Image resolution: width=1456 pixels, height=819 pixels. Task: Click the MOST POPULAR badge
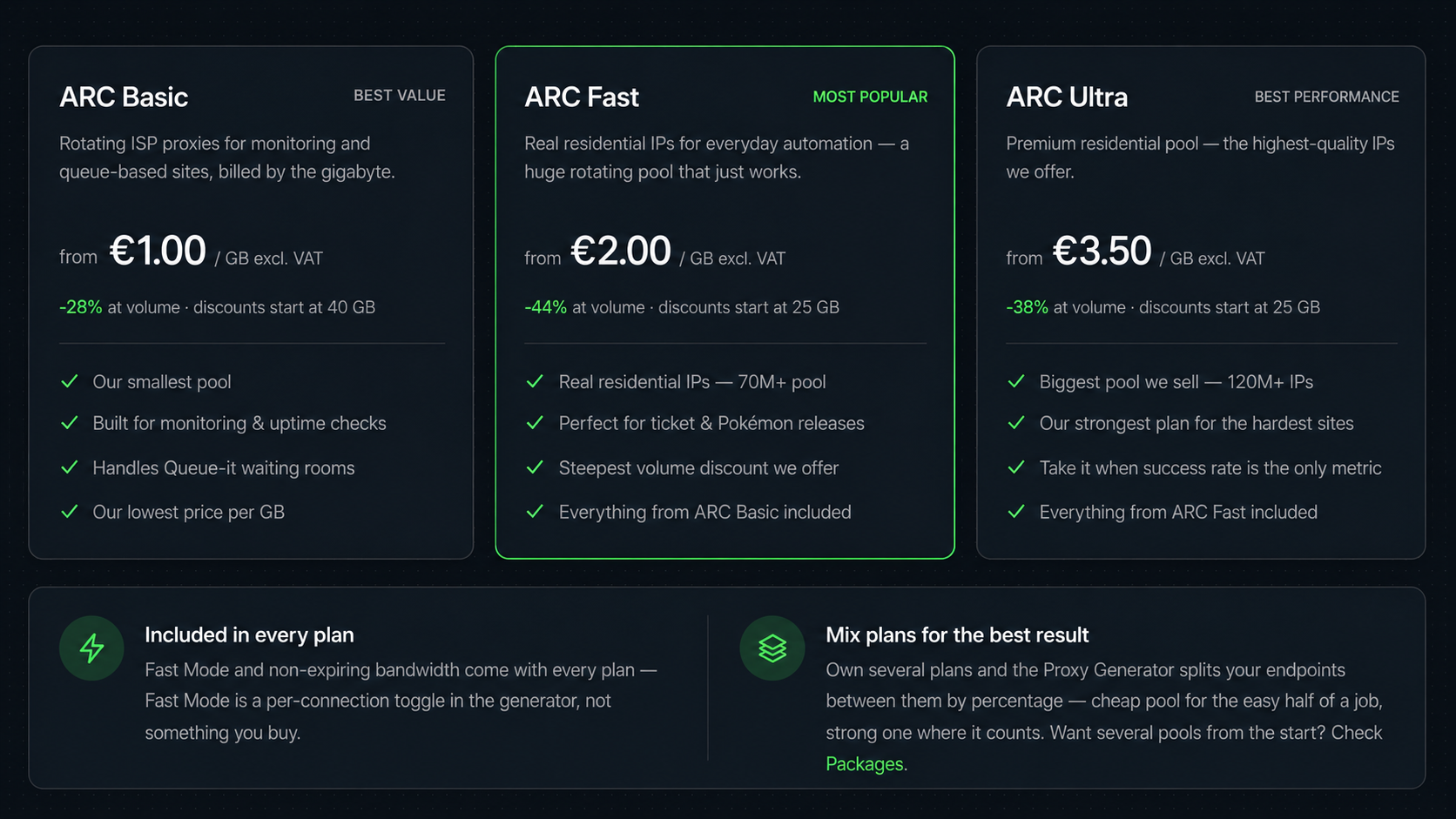click(x=870, y=97)
